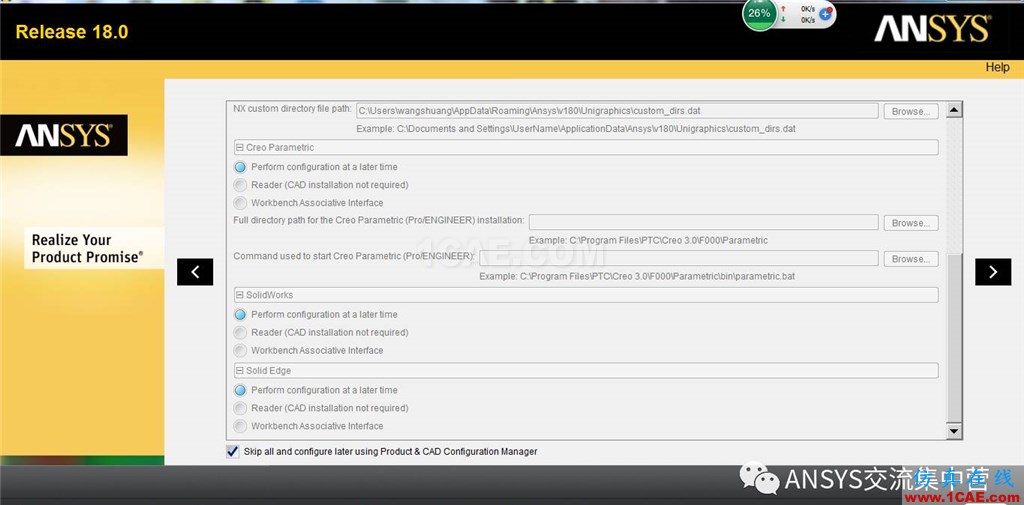Open the Help link
This screenshot has height=505, width=1024.
pos(997,67)
